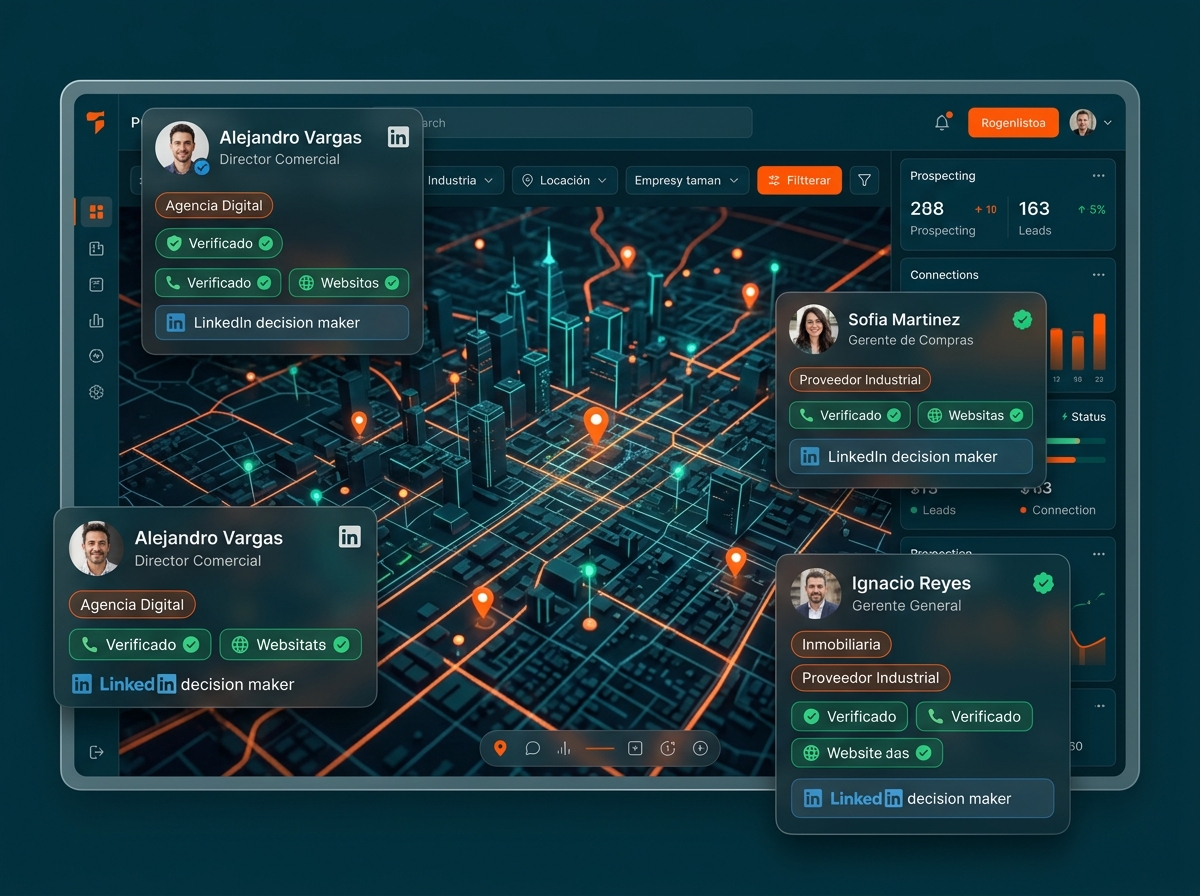Viewport: 1200px width, 896px height.
Task: Select the orange location pin in map toolbar
Action: click(x=500, y=748)
